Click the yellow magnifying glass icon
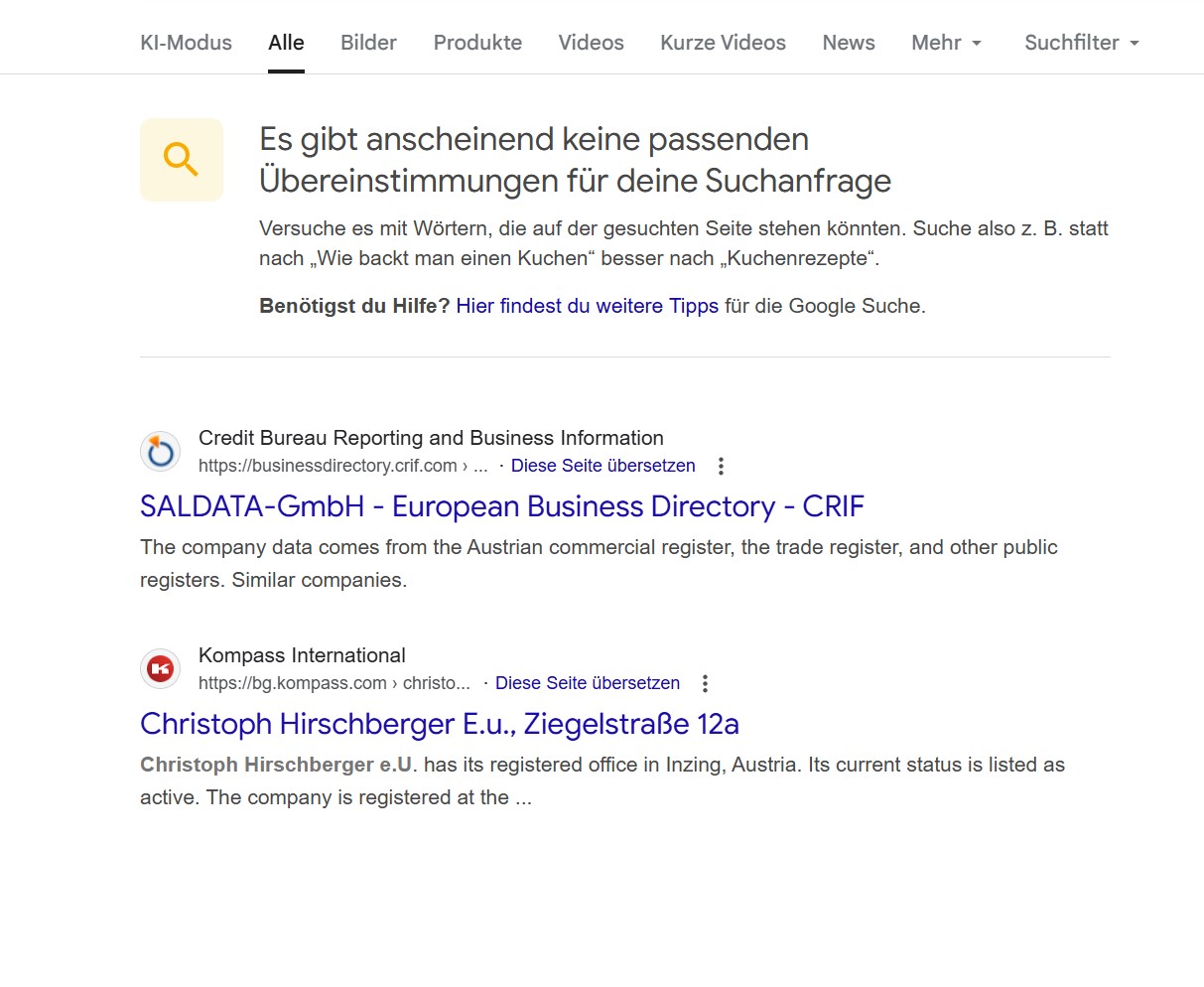This screenshot has height=987, width=1204. coord(182,160)
